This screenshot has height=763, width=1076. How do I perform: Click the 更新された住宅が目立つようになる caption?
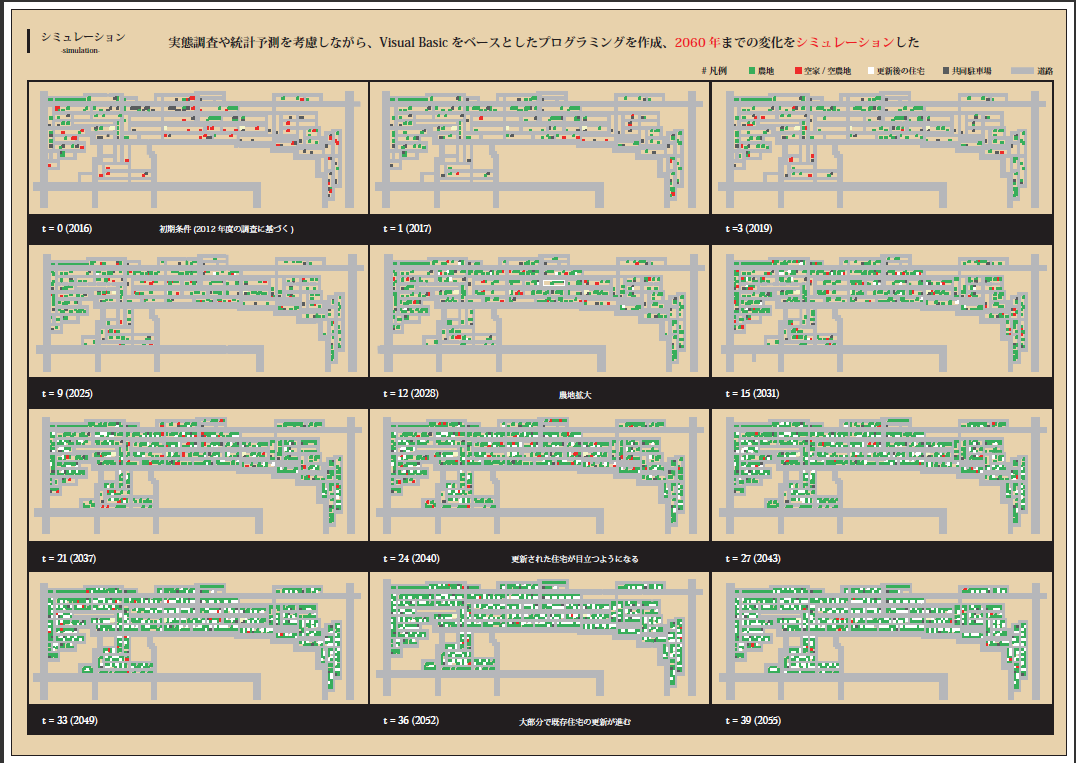click(x=574, y=559)
